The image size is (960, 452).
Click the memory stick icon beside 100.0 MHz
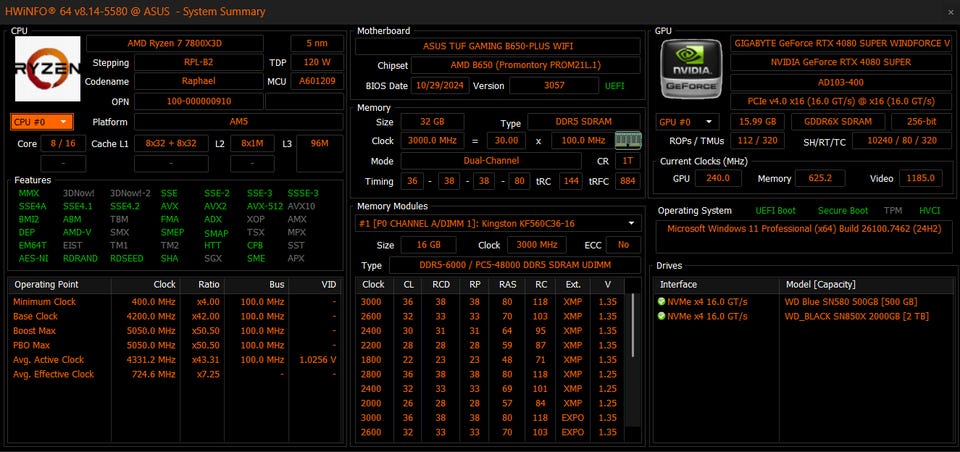click(x=627, y=141)
